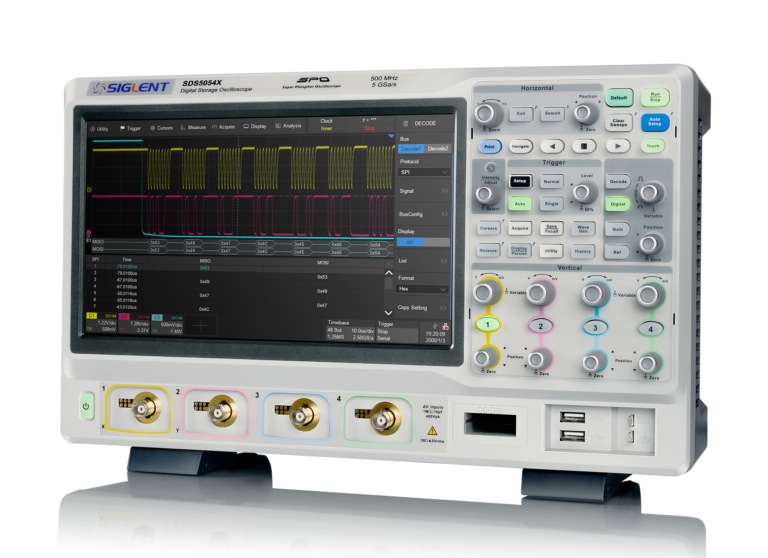Screen dimensions: 768x558
Task: Tap the Cursors icon on screen menu
Action: pos(152,128)
